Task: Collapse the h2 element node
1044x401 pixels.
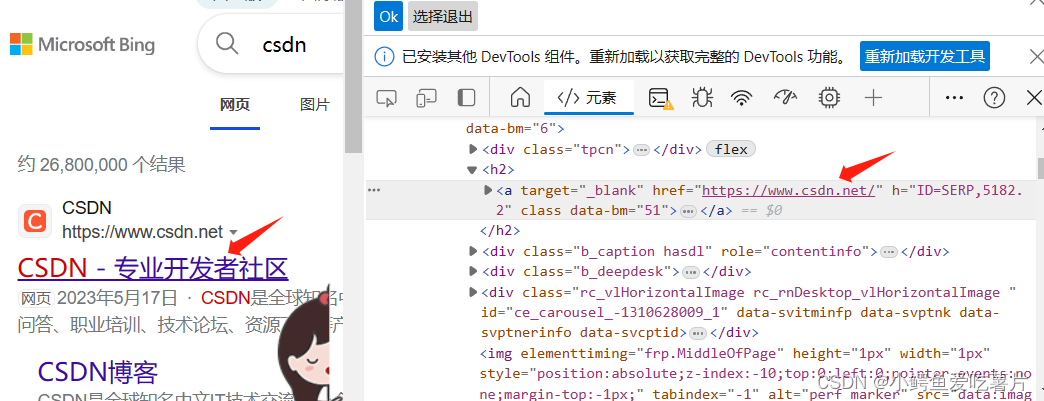Action: pos(473,170)
